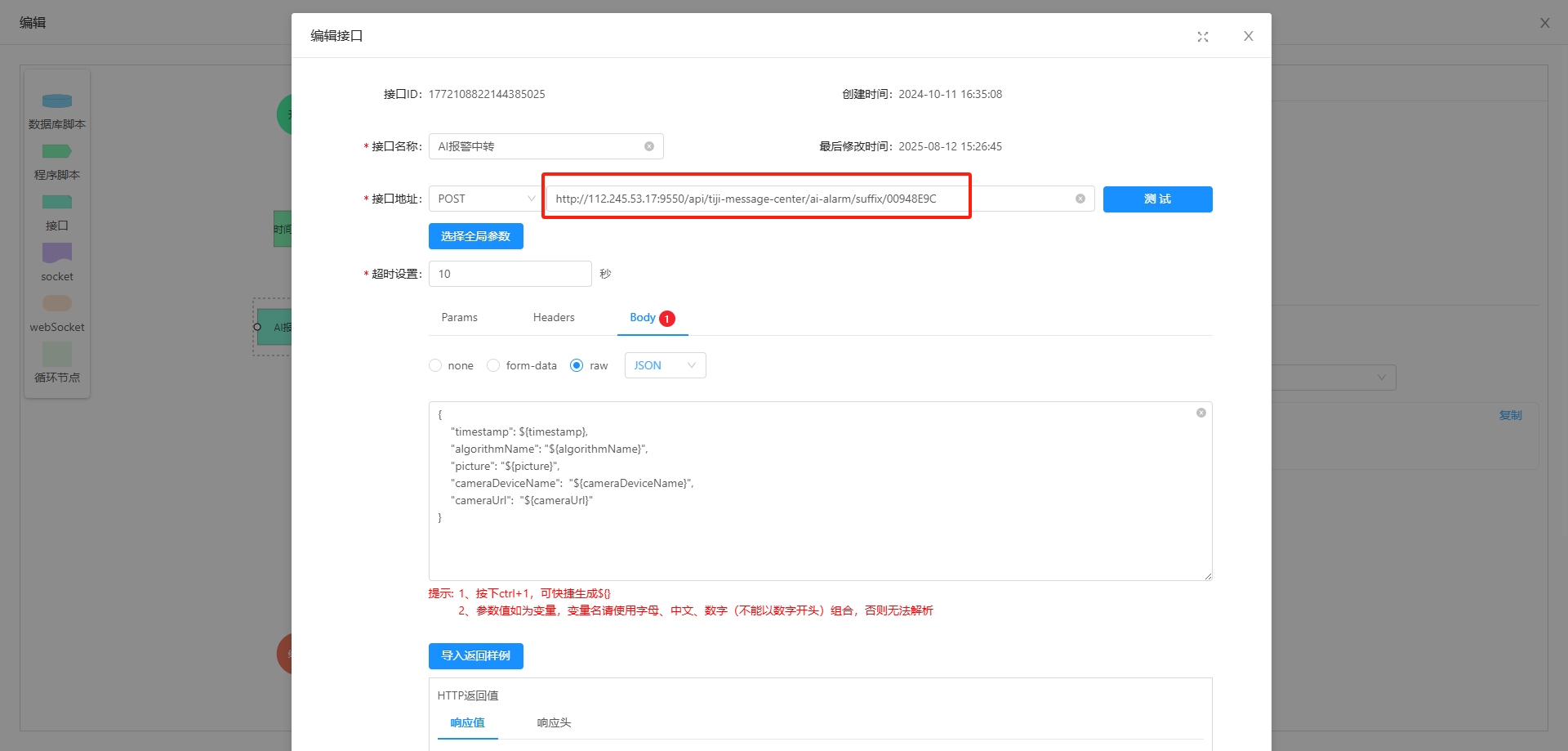1568x751 pixels.
Task: Clear the 接口地址 URL field
Action: tap(1080, 199)
